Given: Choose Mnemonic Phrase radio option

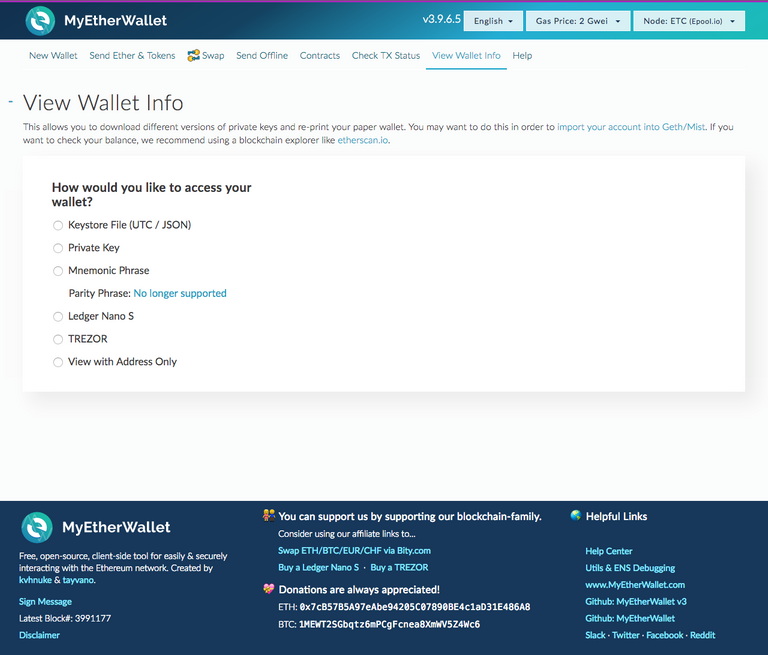Looking at the screenshot, I should [58, 271].
